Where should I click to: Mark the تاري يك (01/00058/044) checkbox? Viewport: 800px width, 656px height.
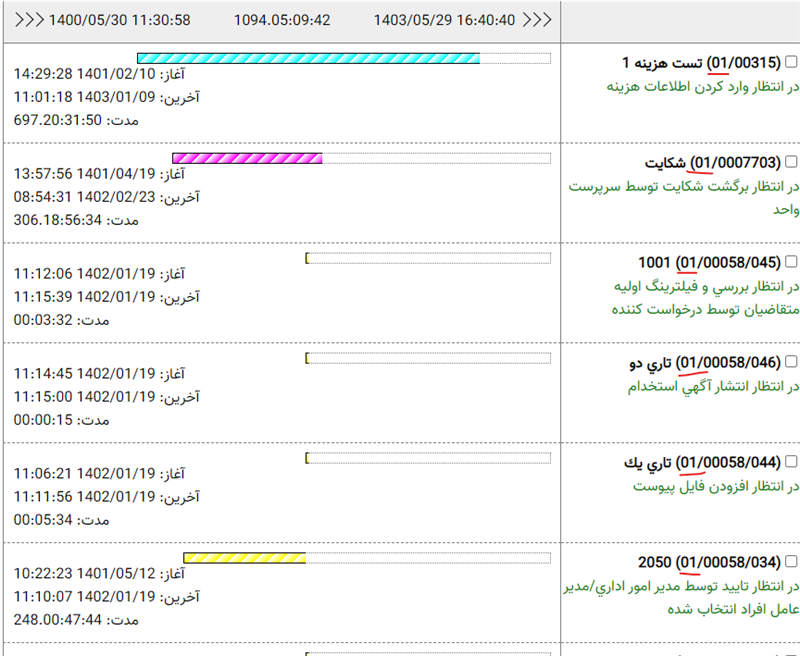(791, 463)
